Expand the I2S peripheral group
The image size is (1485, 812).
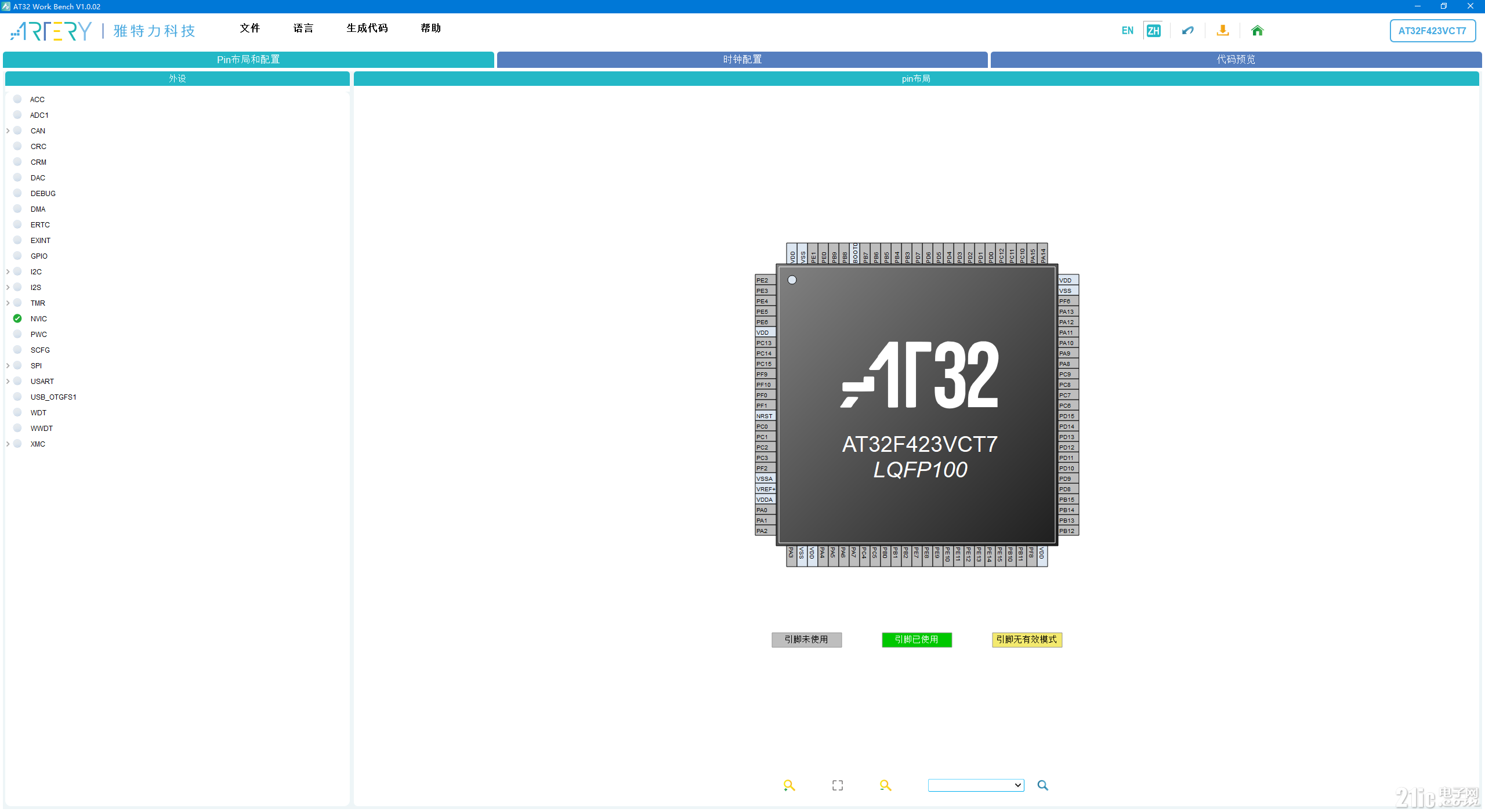[x=8, y=287]
